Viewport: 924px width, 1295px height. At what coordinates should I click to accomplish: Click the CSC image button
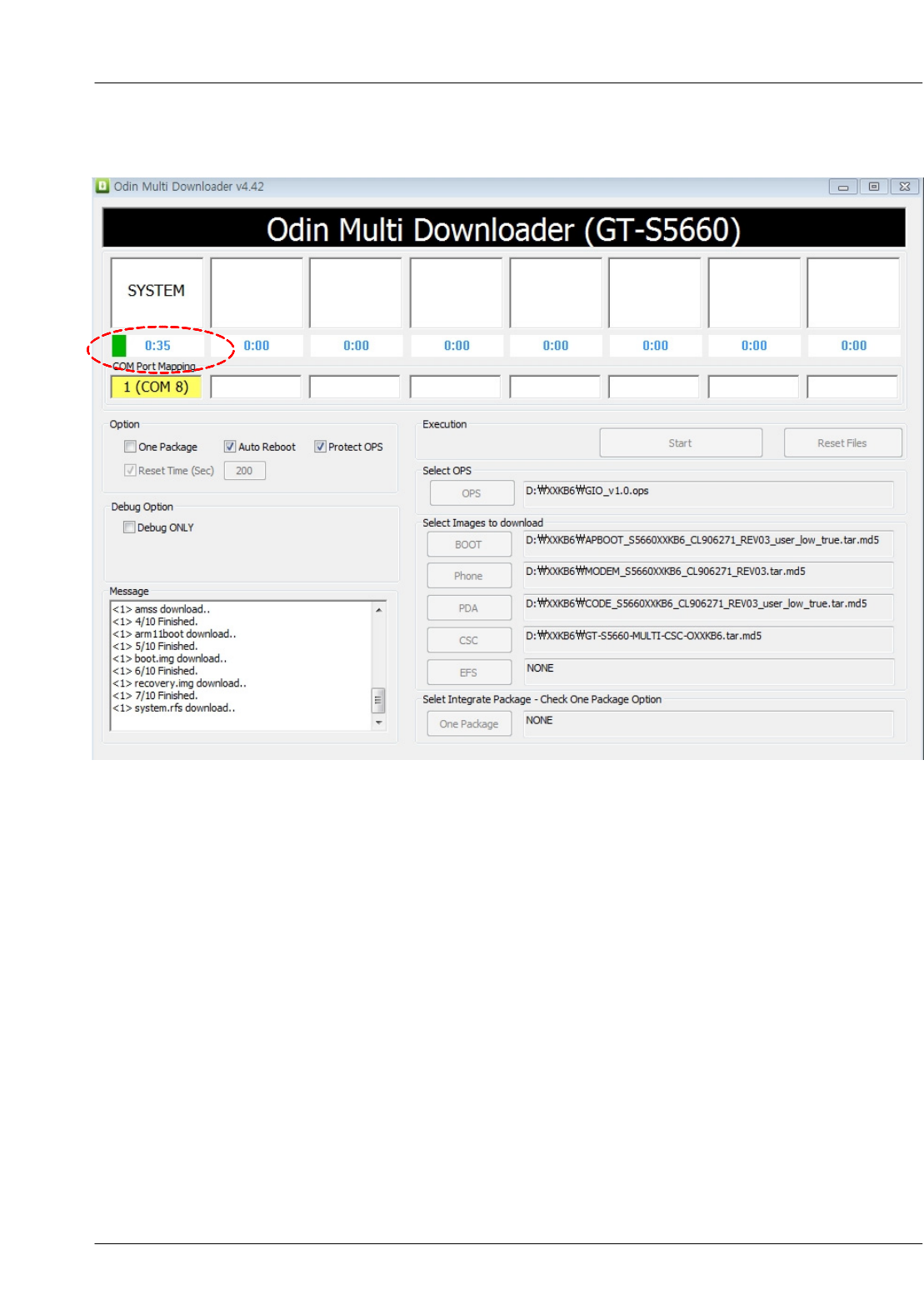(469, 640)
